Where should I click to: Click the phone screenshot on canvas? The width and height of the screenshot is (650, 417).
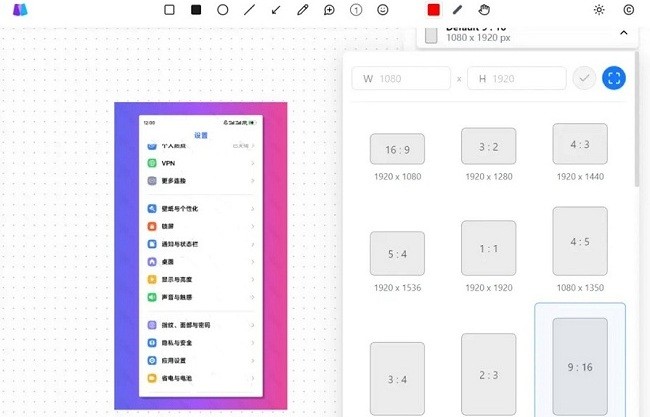tap(201, 256)
